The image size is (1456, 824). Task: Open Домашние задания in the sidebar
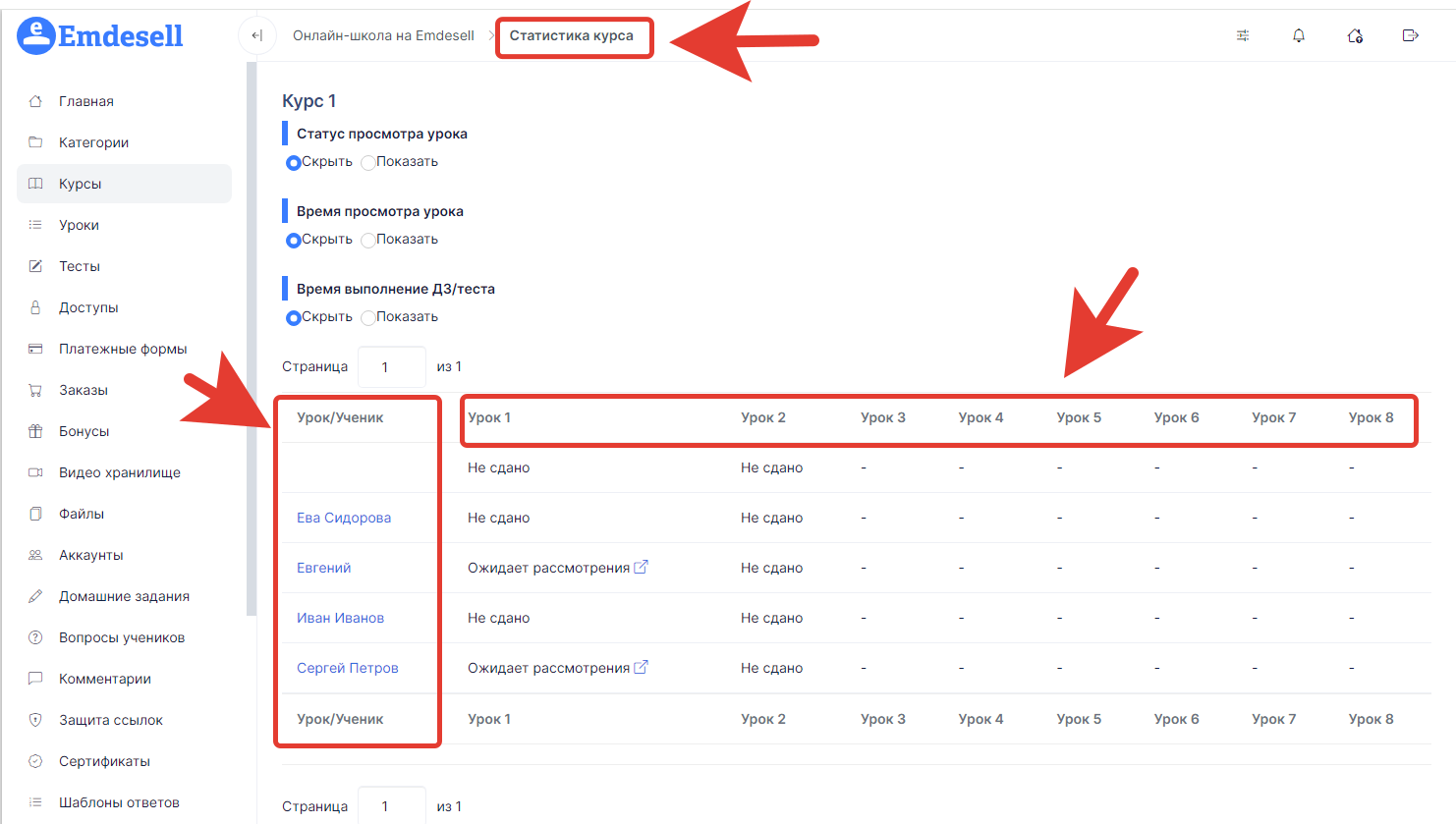124,596
